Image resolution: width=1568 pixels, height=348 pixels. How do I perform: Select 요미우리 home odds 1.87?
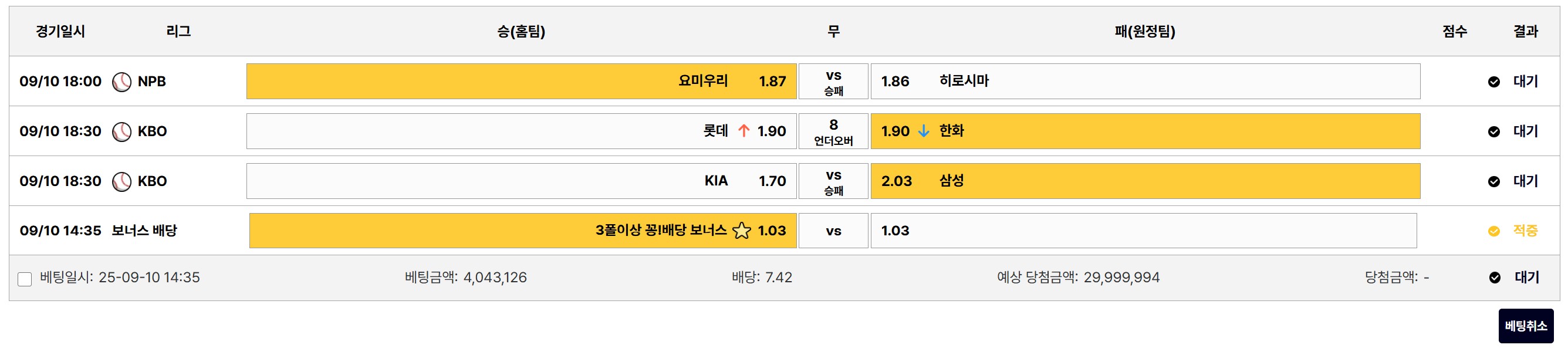521,82
